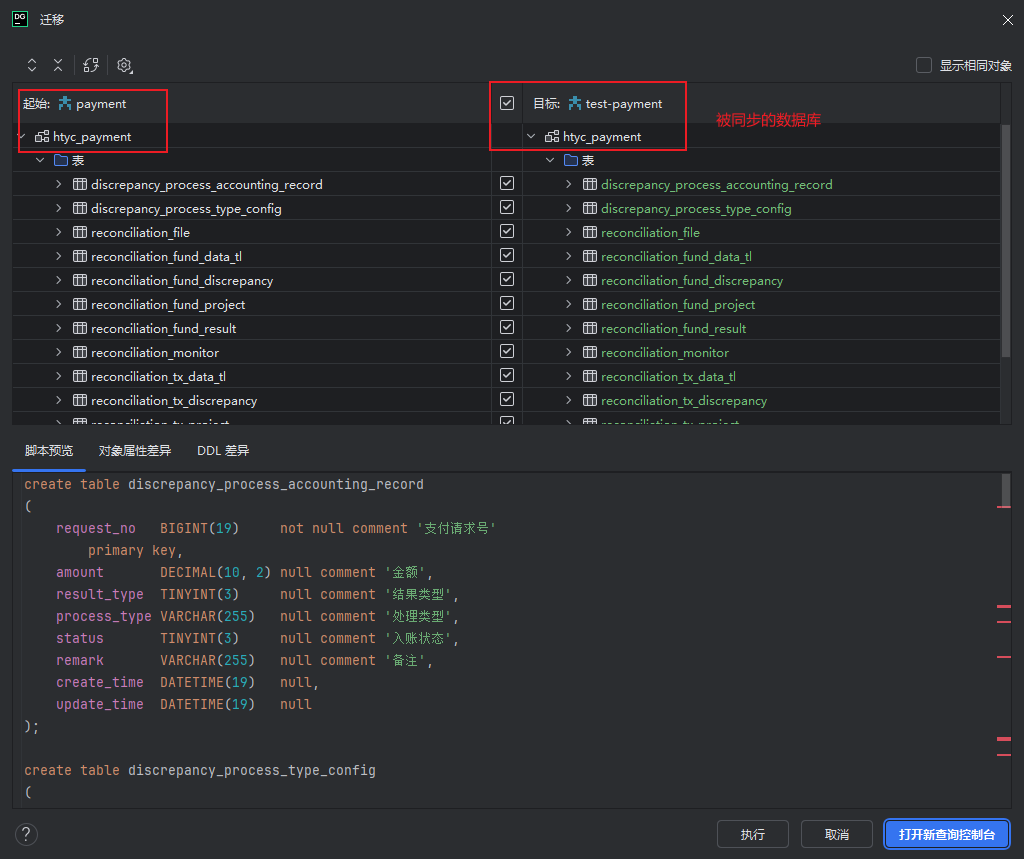The width and height of the screenshot is (1024, 859).
Task: Click 'request_no' in the script preview
Action: (x=95, y=528)
